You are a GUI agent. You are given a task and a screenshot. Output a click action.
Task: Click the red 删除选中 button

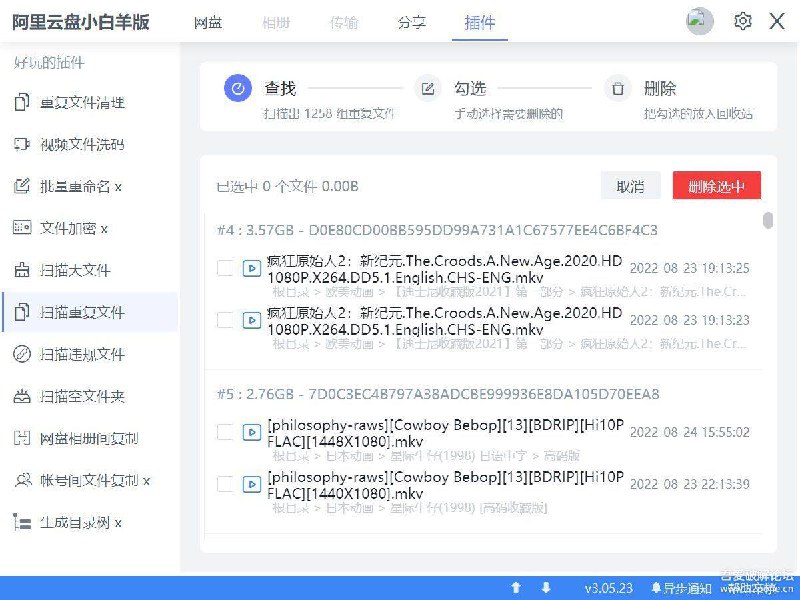click(x=716, y=186)
